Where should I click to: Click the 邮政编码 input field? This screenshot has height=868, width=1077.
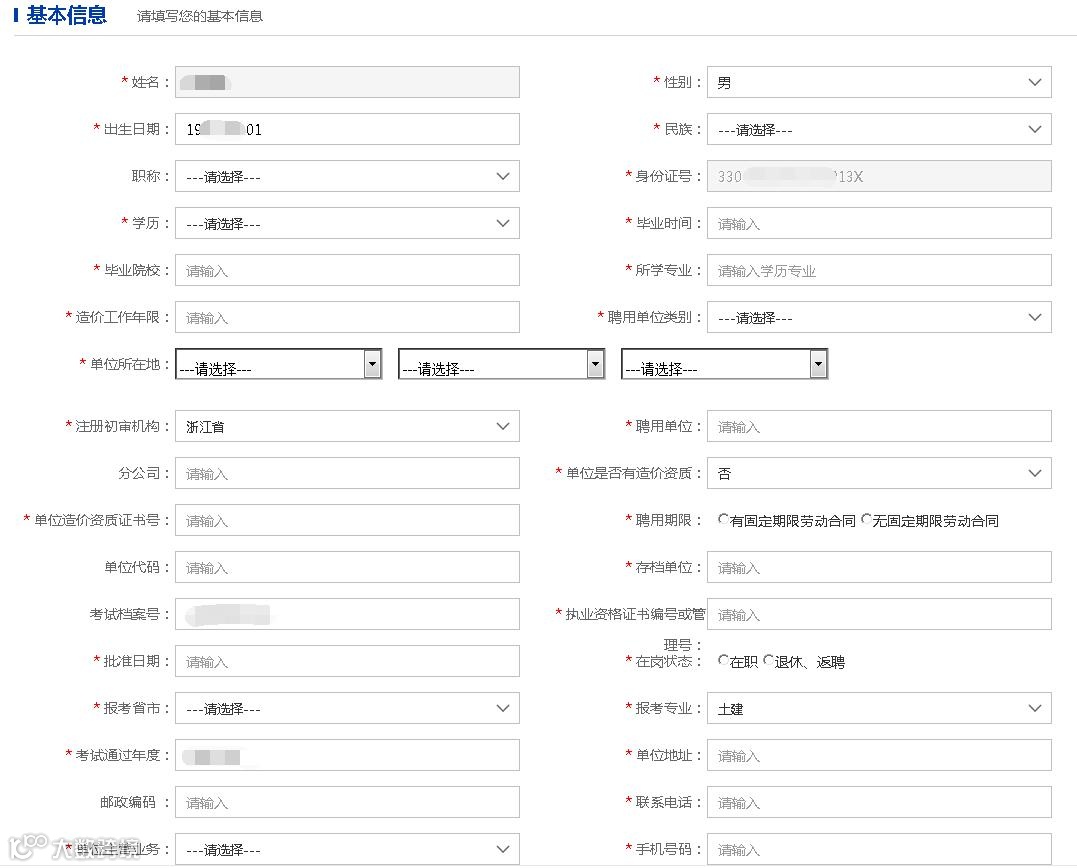point(347,802)
